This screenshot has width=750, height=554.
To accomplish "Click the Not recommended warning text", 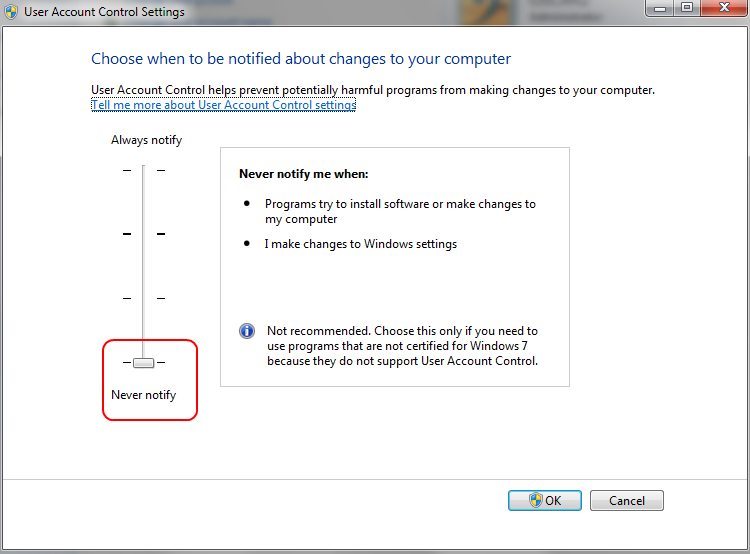I will pos(402,346).
